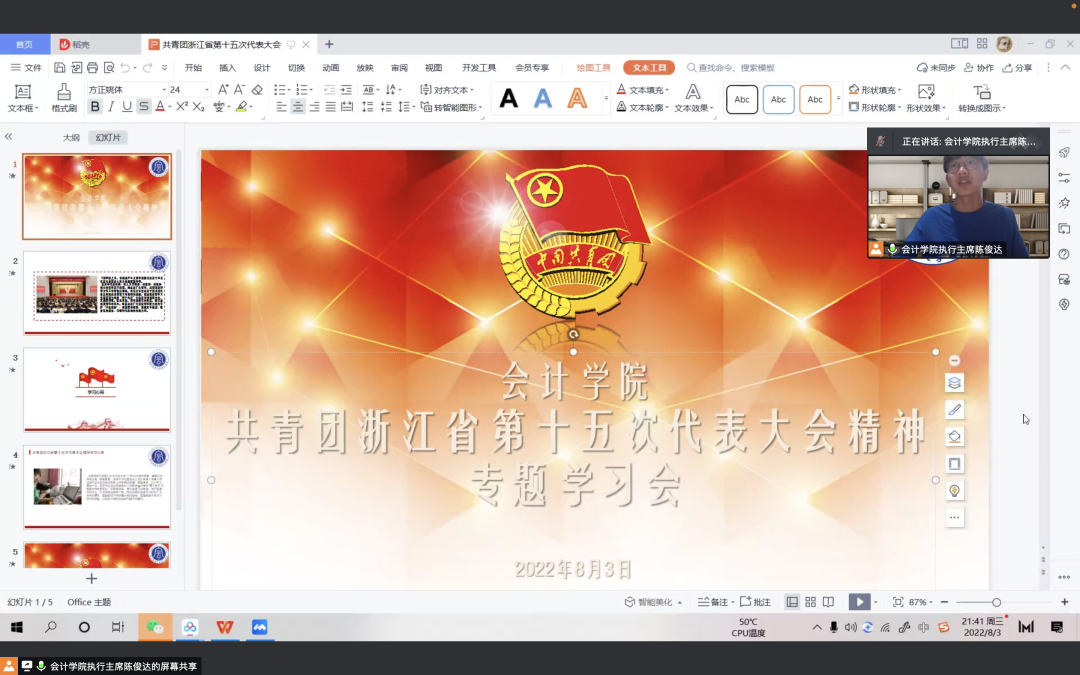The image size is (1080, 675).
Task: Click the Print Preview icon
Action: pyautogui.click(x=109, y=68)
